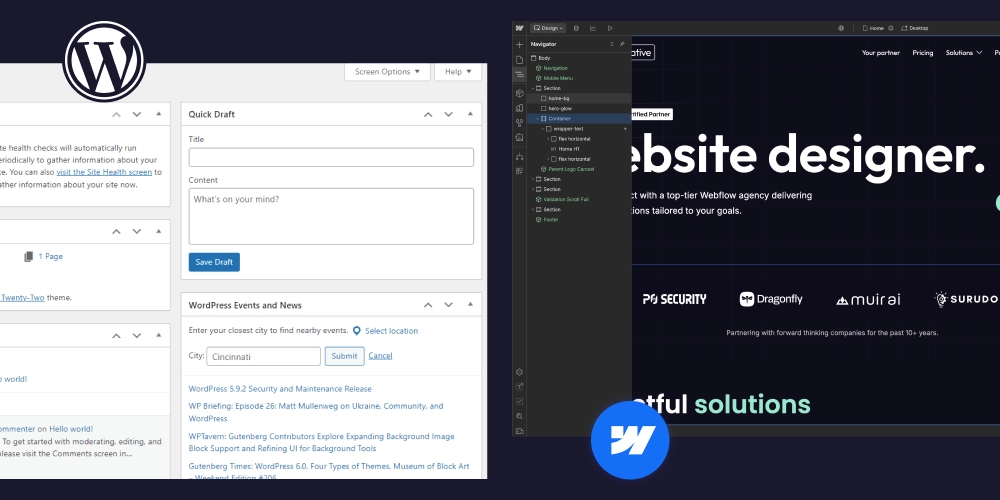Click the Quick Draft Title field
Viewport: 1000px width, 500px height.
331,158
